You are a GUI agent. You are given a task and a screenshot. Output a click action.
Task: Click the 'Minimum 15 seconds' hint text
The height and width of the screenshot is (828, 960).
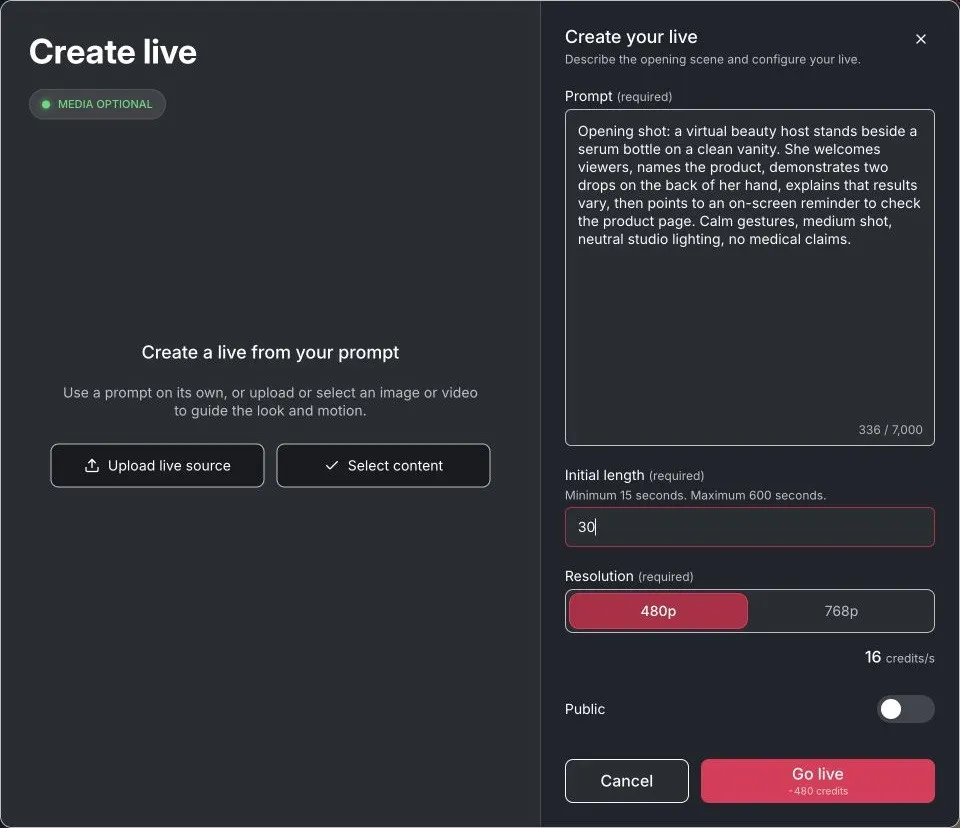point(695,495)
